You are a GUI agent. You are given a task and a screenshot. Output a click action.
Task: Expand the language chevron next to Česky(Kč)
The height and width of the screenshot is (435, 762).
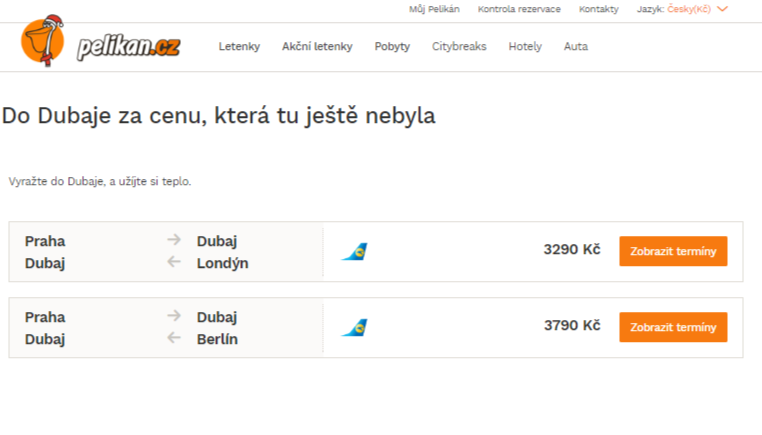[x=723, y=9]
